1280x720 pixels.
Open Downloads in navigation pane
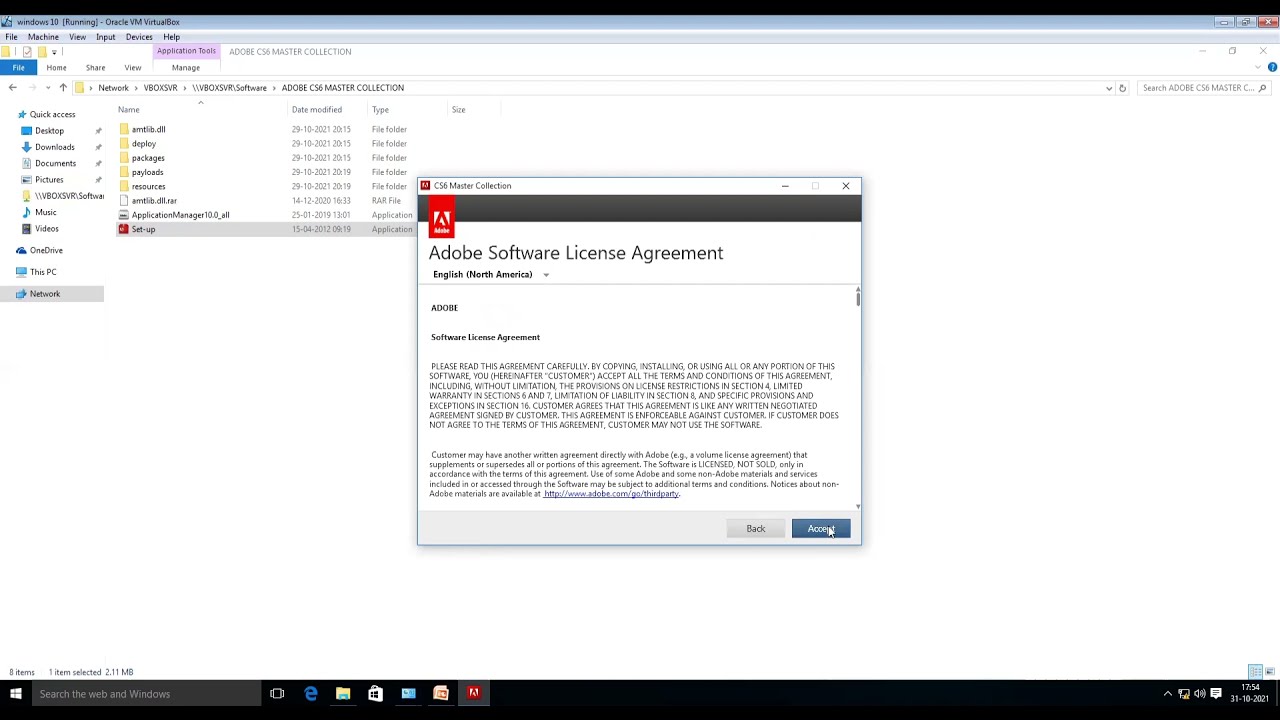tap(54, 147)
